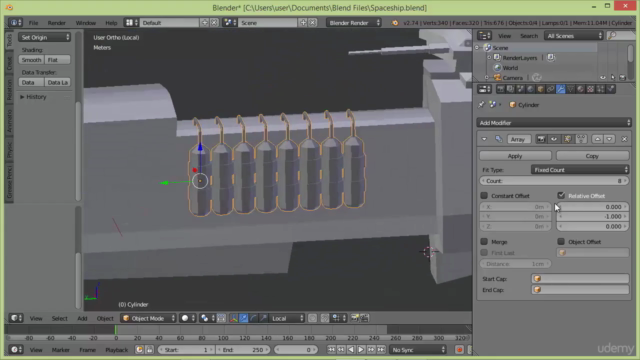The height and width of the screenshot is (360, 640).
Task: Open the timeline Marker menu
Action: coord(60,350)
